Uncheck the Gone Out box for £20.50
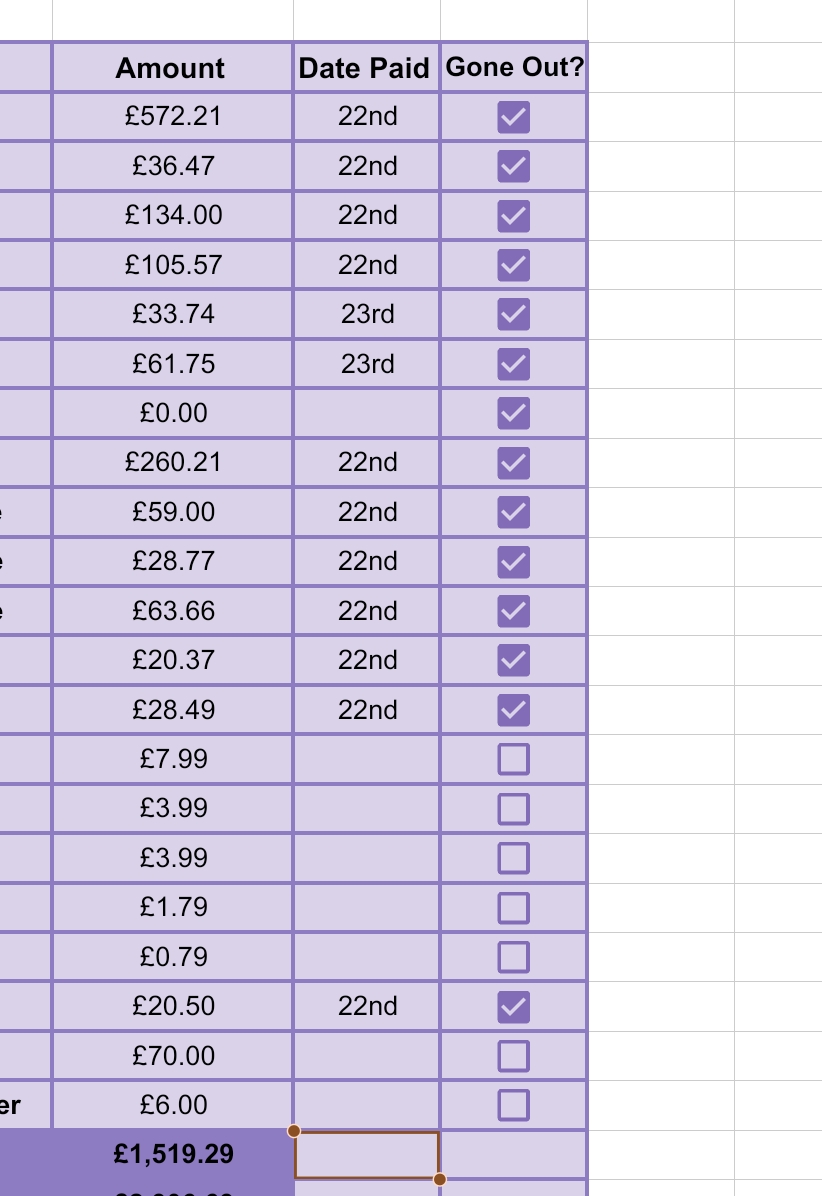 tap(513, 1006)
